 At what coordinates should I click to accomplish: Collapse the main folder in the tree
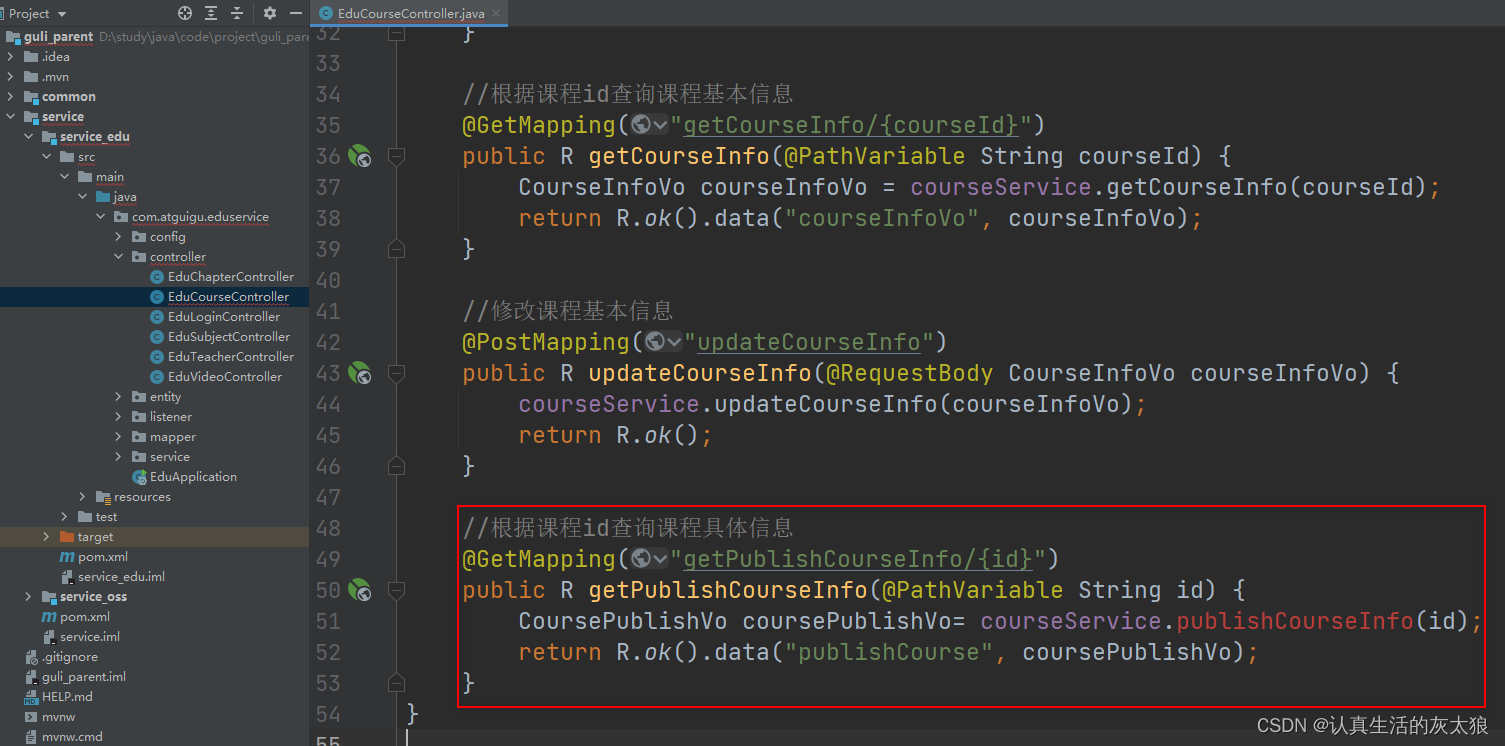[x=65, y=177]
